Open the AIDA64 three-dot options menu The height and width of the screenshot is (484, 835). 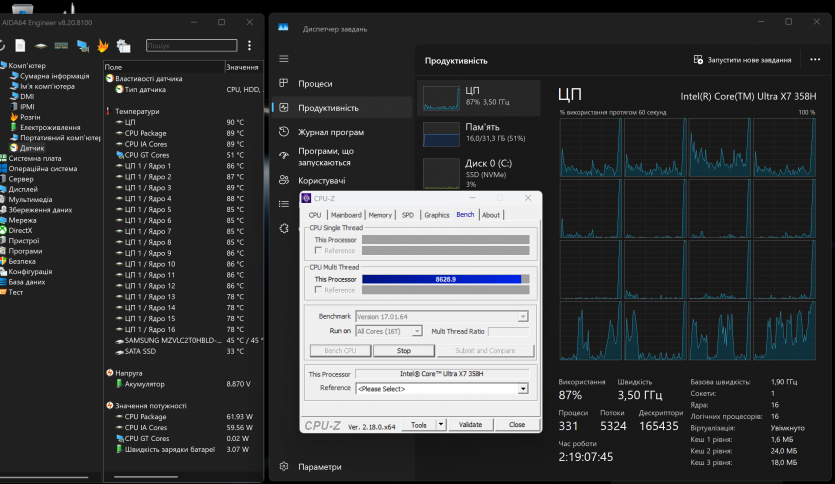pyautogui.click(x=249, y=46)
